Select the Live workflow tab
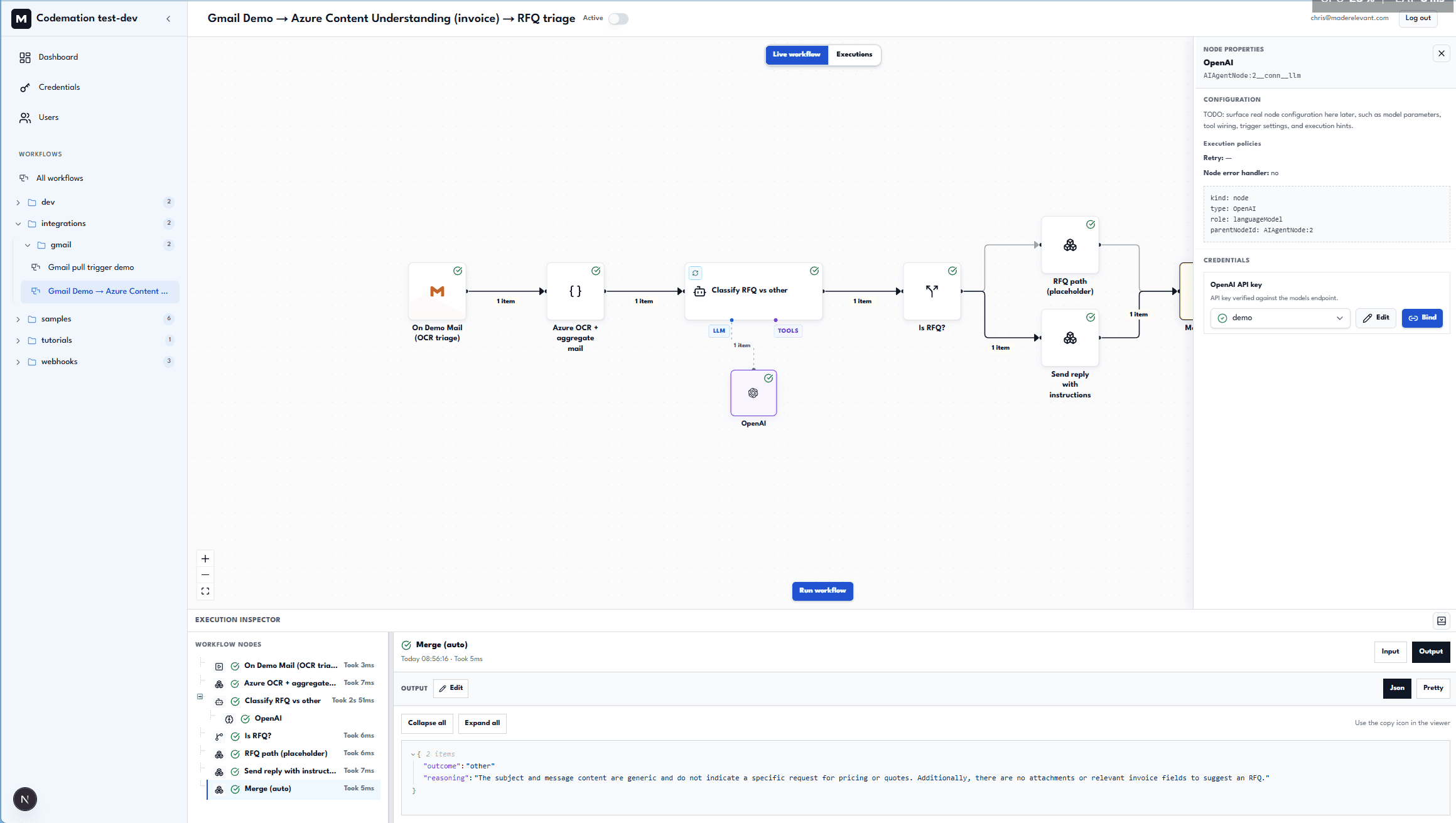 coord(796,55)
